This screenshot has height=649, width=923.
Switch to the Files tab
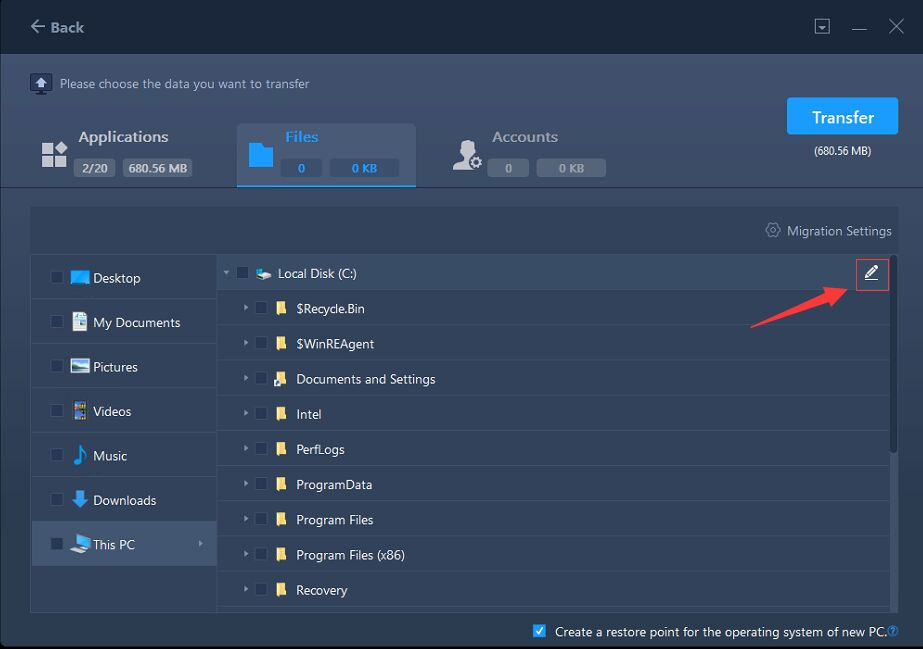[x=326, y=155]
